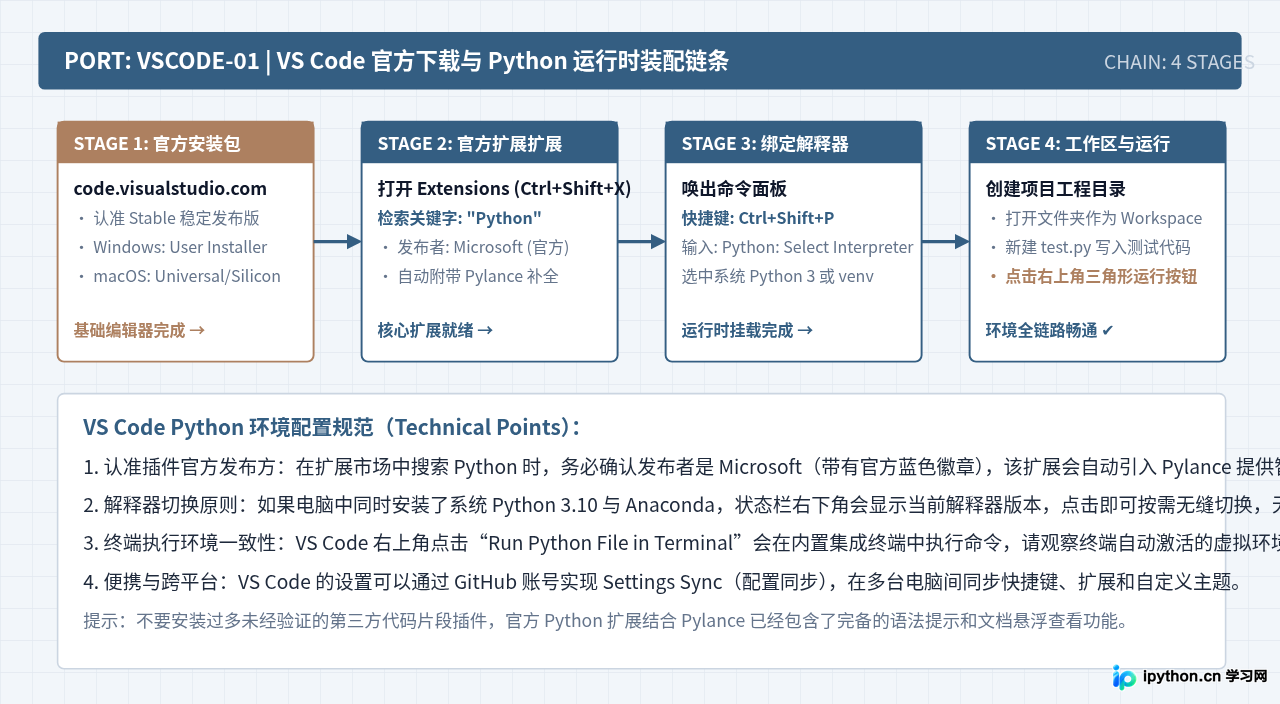
Task: Click '选中系统 Python 3 或 venv' line
Action: [777, 276]
